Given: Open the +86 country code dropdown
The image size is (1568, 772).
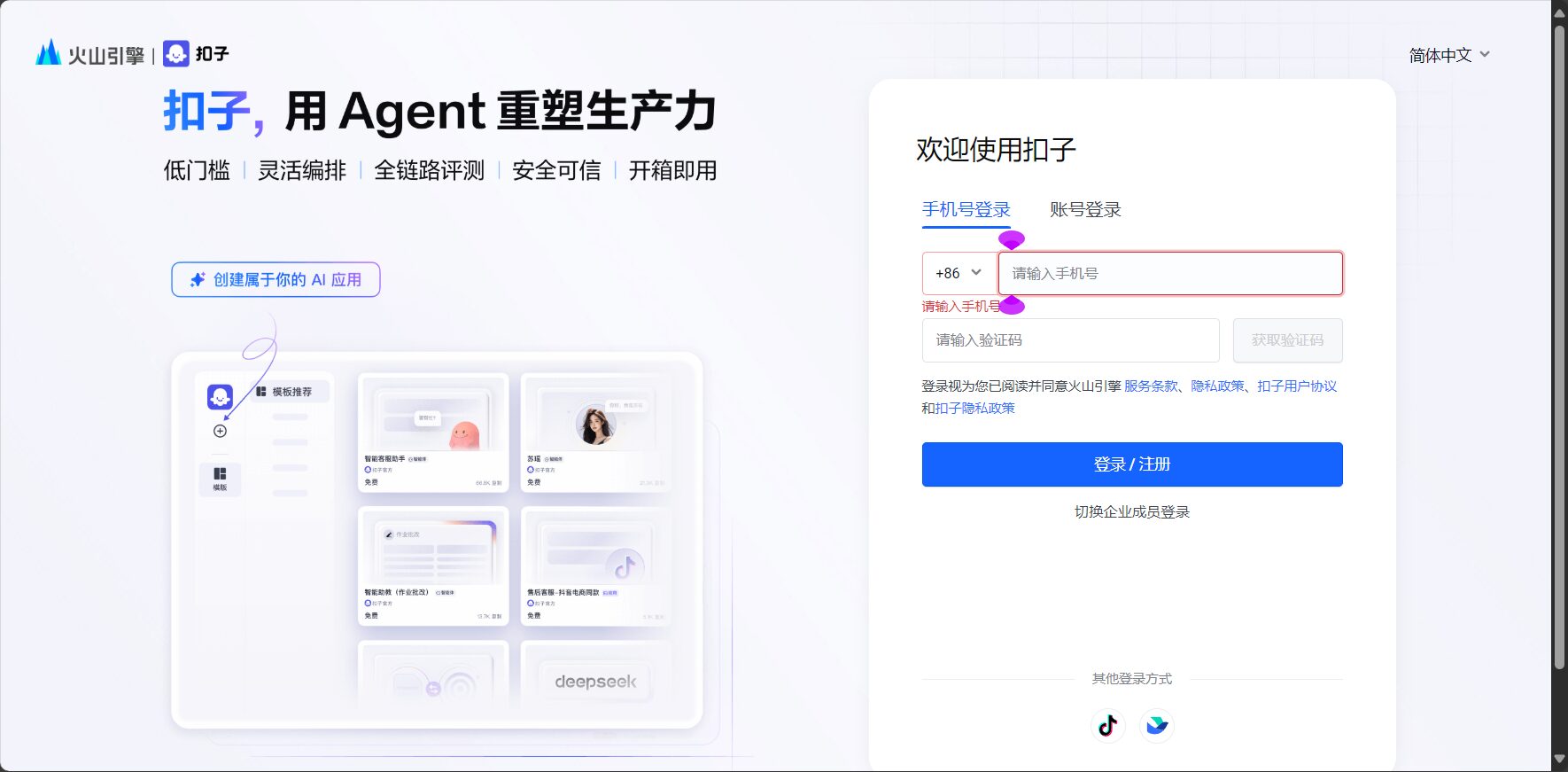Looking at the screenshot, I should 959,273.
